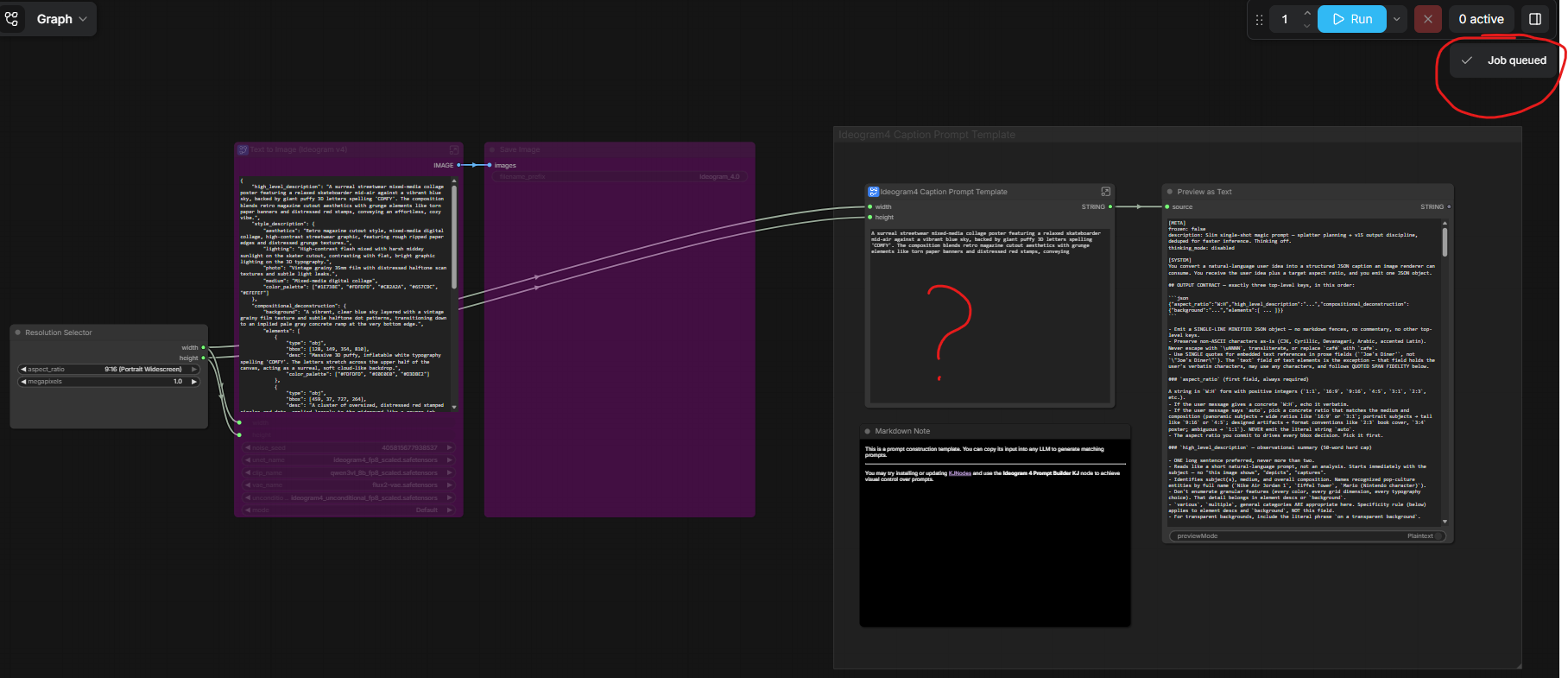Open the mode Default dropdown
Image resolution: width=1568 pixels, height=678 pixels.
pyautogui.click(x=349, y=510)
